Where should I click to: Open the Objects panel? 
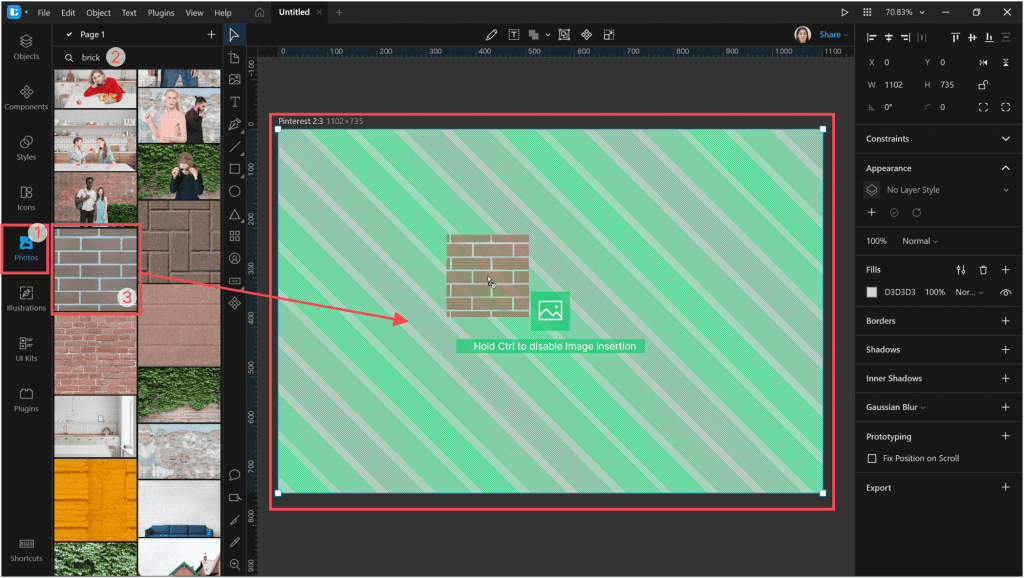[26, 47]
